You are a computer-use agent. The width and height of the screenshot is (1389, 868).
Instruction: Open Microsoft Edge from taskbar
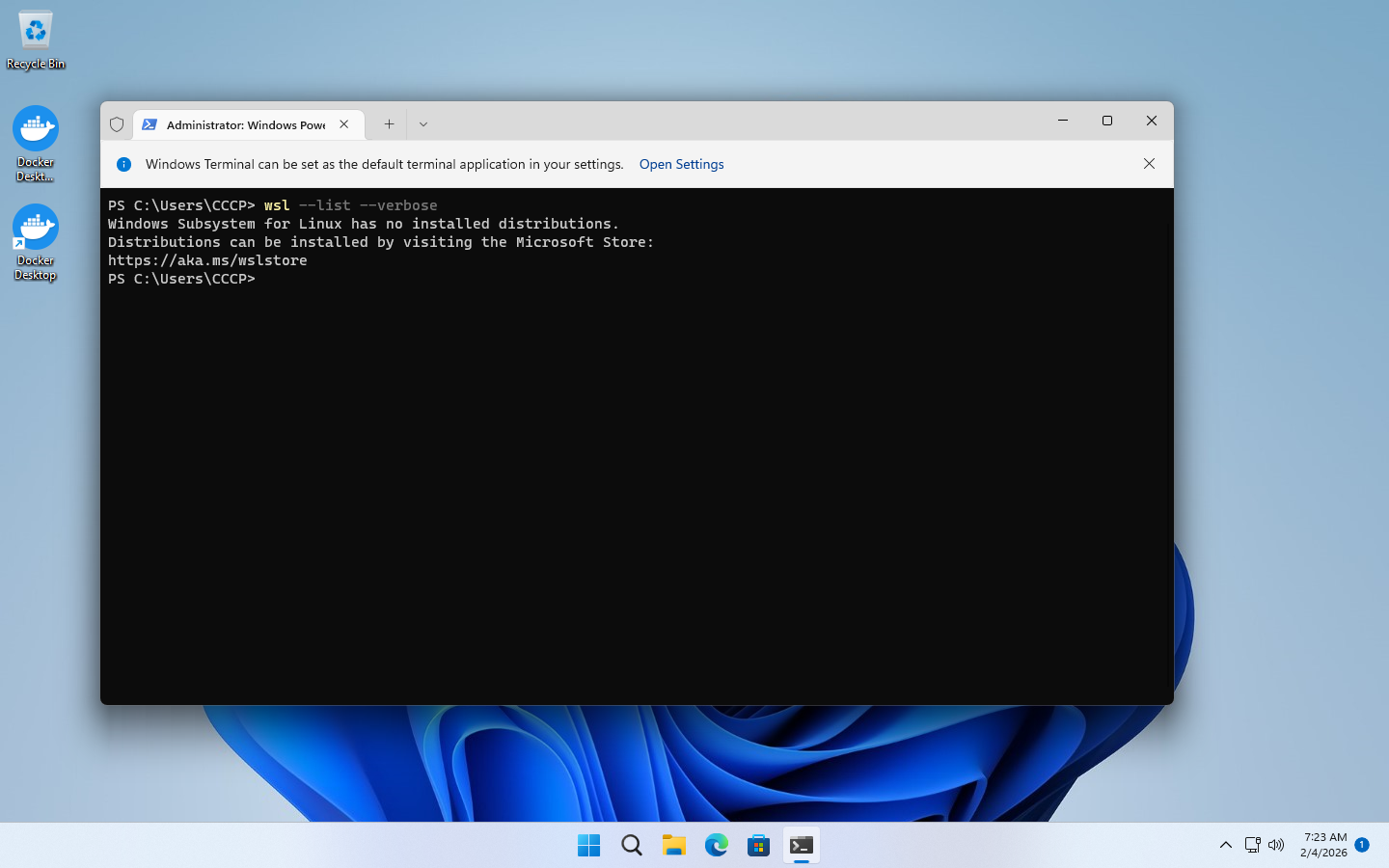click(x=716, y=846)
